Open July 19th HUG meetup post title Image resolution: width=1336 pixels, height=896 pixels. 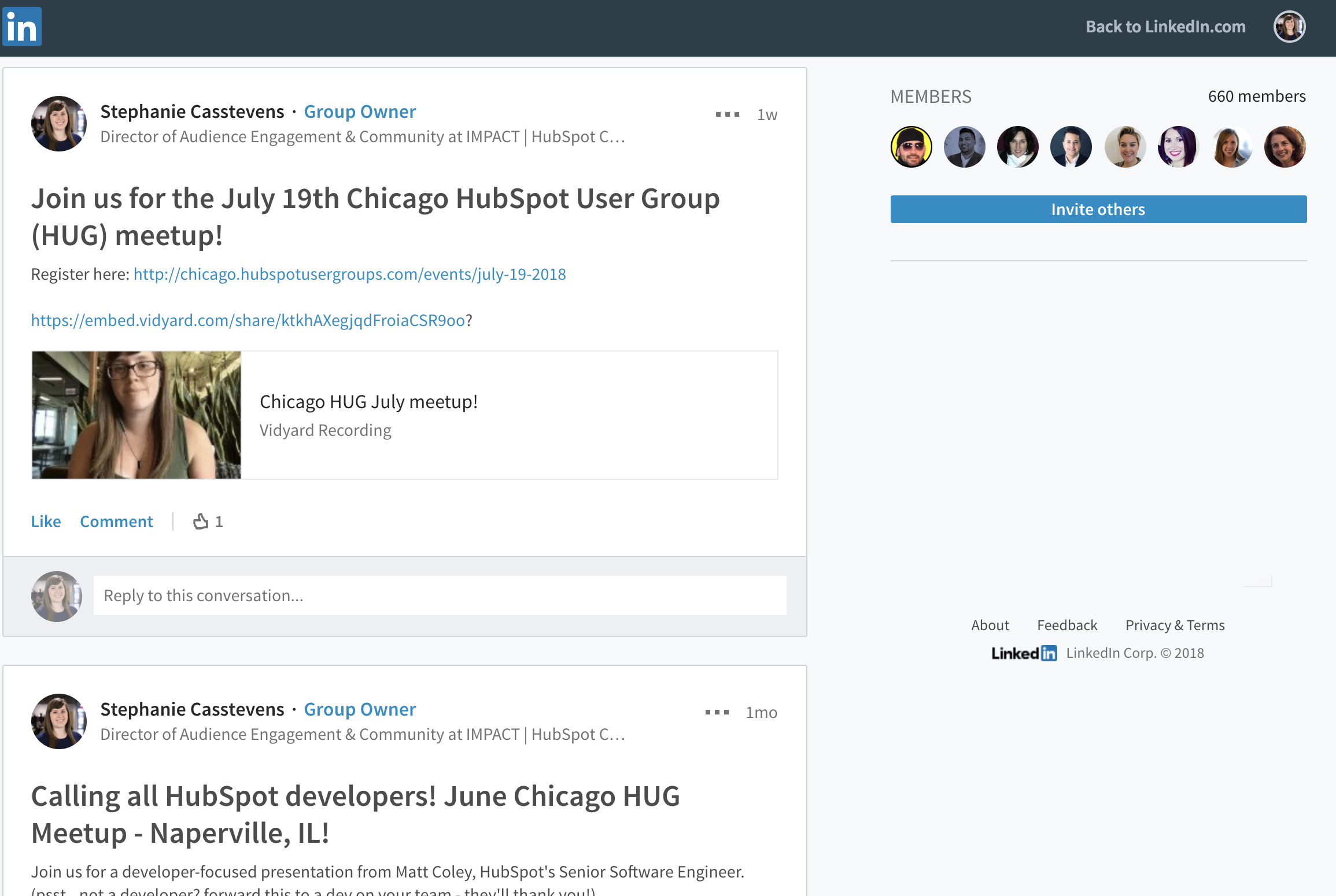(x=375, y=217)
